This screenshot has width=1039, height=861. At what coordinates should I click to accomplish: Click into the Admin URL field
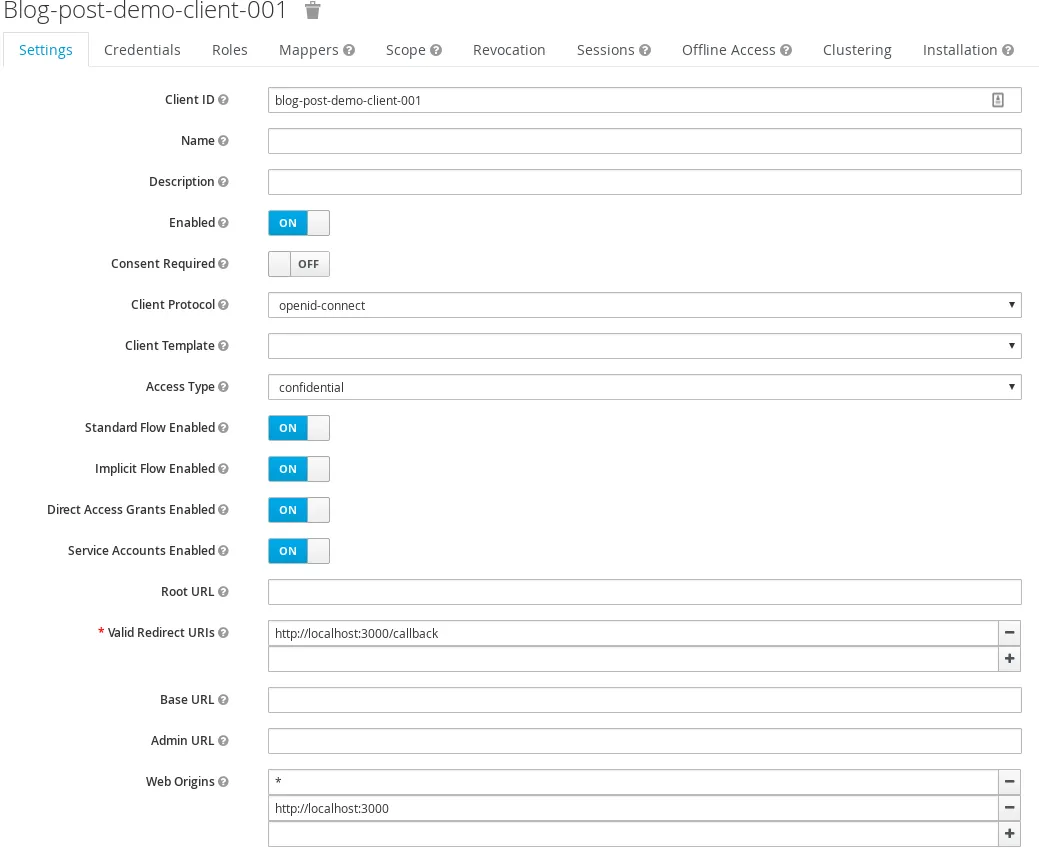point(645,741)
